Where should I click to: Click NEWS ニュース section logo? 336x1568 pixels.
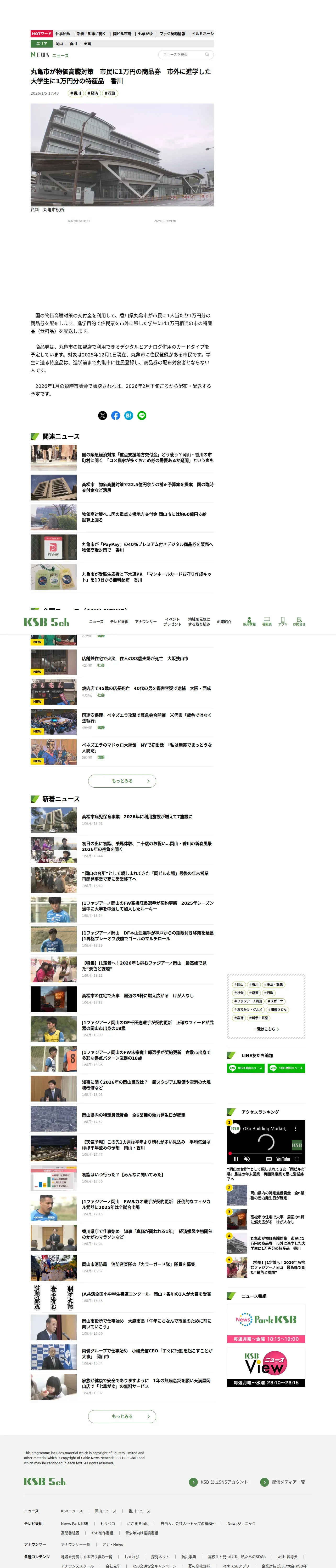click(49, 55)
